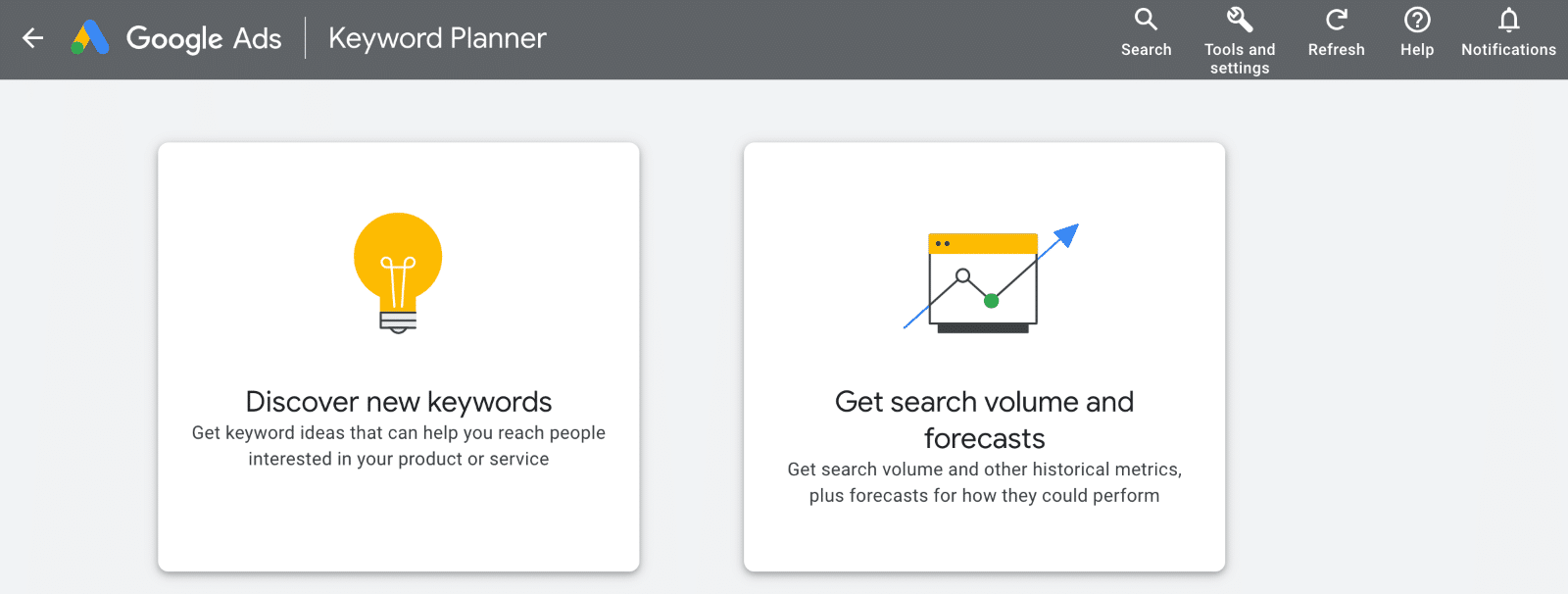
Task: Click the Tools and settings label
Action: click(x=1240, y=59)
